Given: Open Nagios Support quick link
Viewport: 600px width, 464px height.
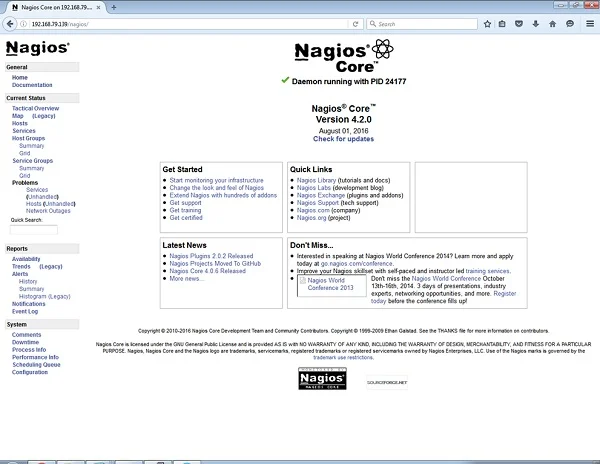Looking at the screenshot, I should pos(318,203).
